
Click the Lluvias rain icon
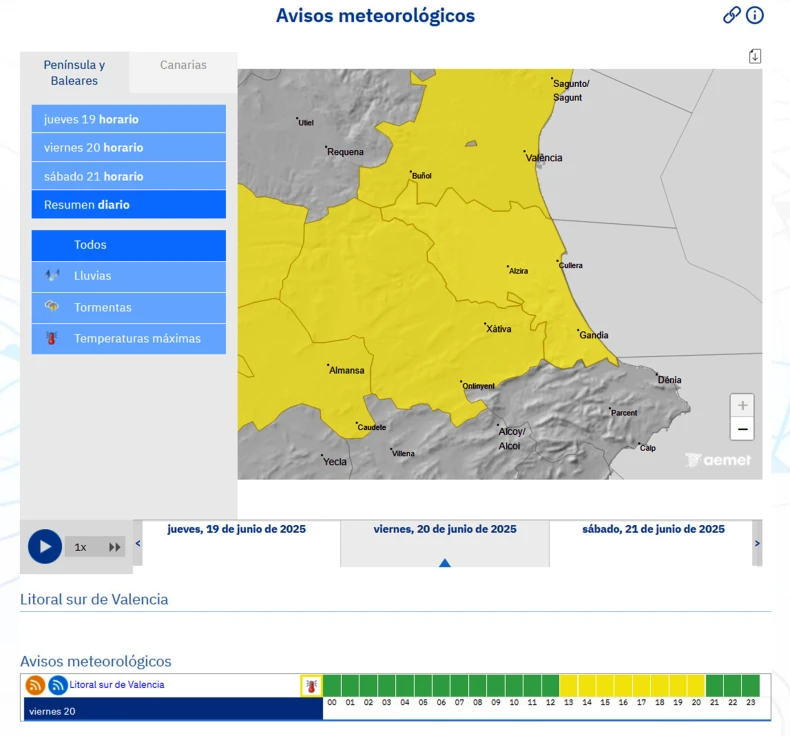coord(52,276)
